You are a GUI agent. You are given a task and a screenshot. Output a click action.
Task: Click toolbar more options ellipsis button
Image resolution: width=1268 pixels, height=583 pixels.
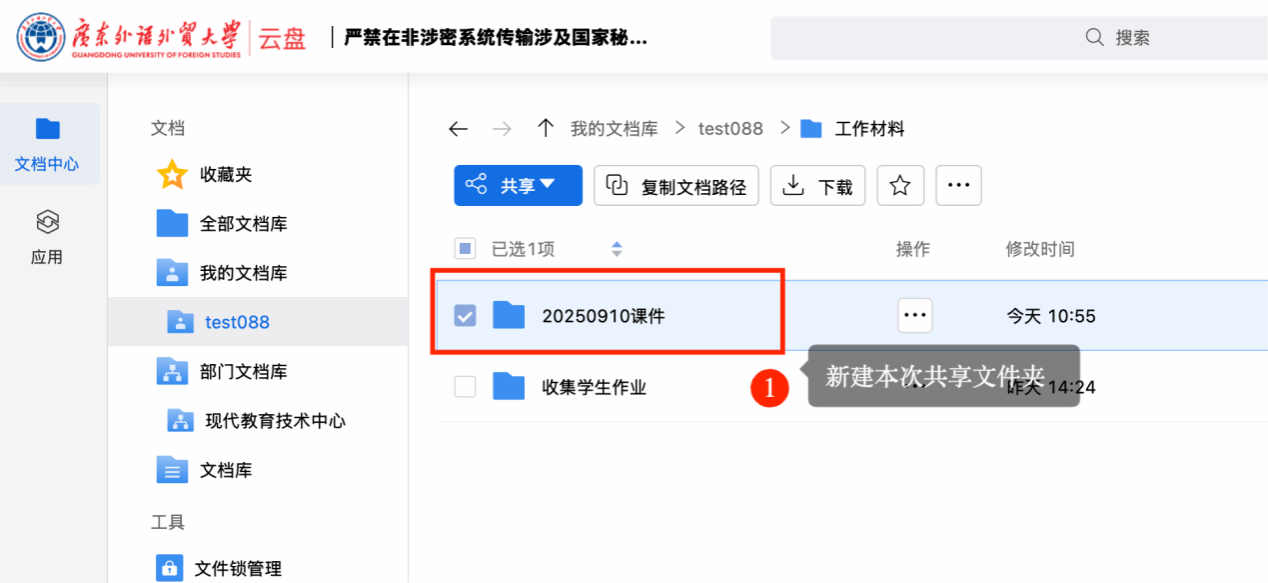tap(958, 185)
